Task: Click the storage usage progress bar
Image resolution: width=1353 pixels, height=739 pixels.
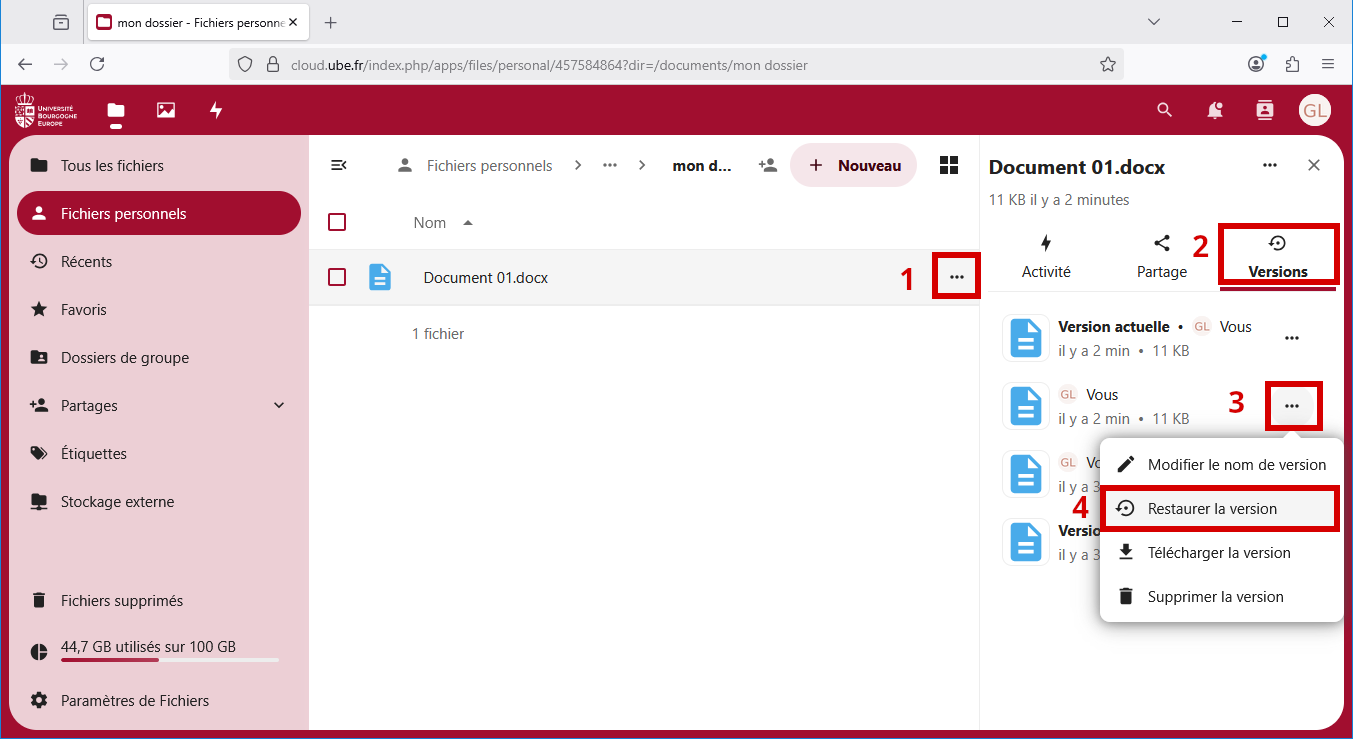Action: (x=169, y=660)
